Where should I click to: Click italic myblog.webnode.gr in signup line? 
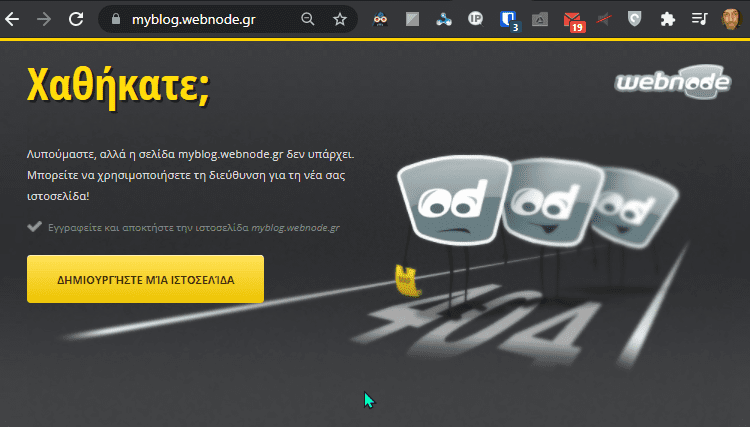(x=295, y=228)
